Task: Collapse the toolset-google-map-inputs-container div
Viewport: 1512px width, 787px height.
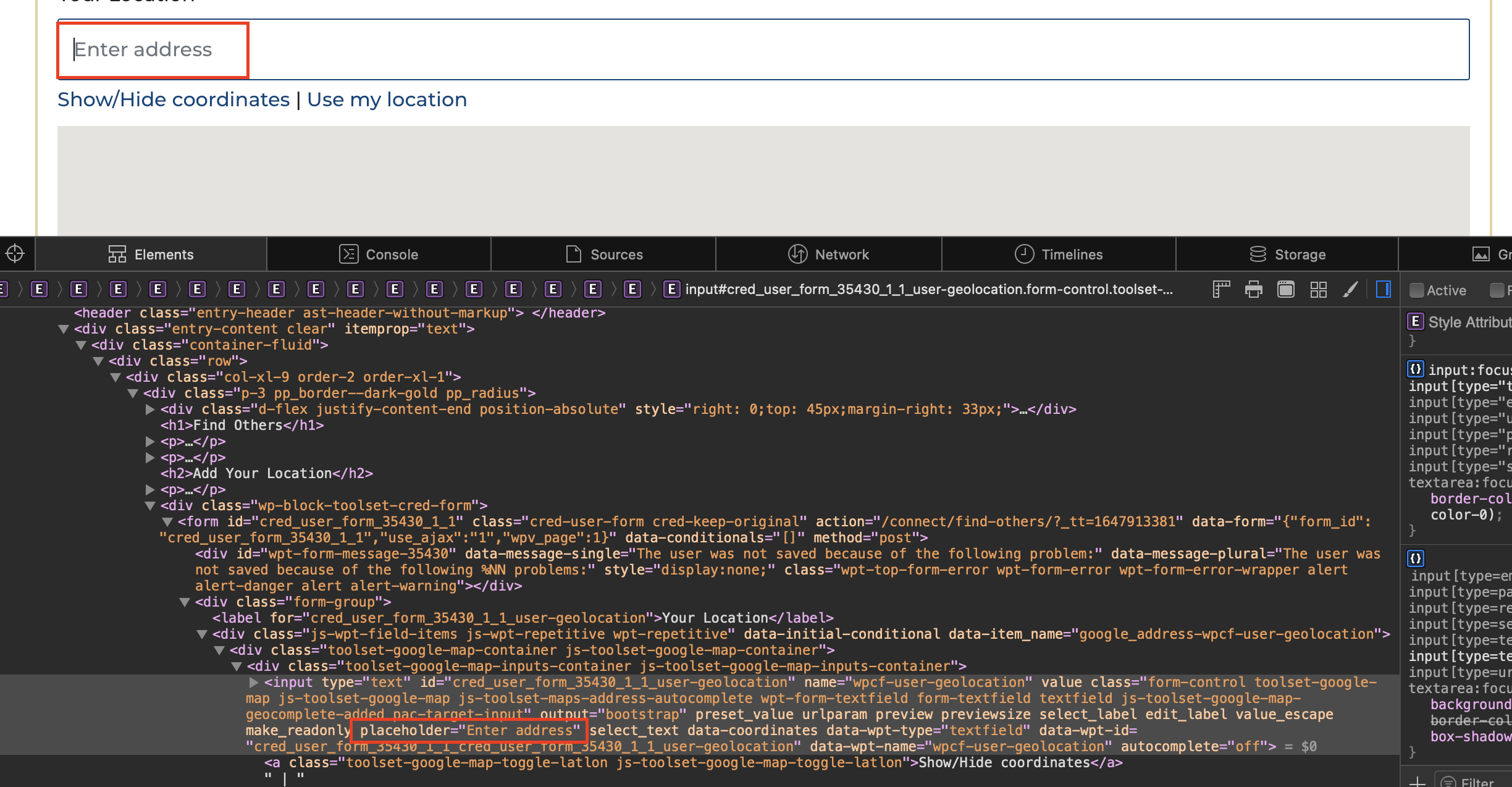Action: click(x=236, y=667)
